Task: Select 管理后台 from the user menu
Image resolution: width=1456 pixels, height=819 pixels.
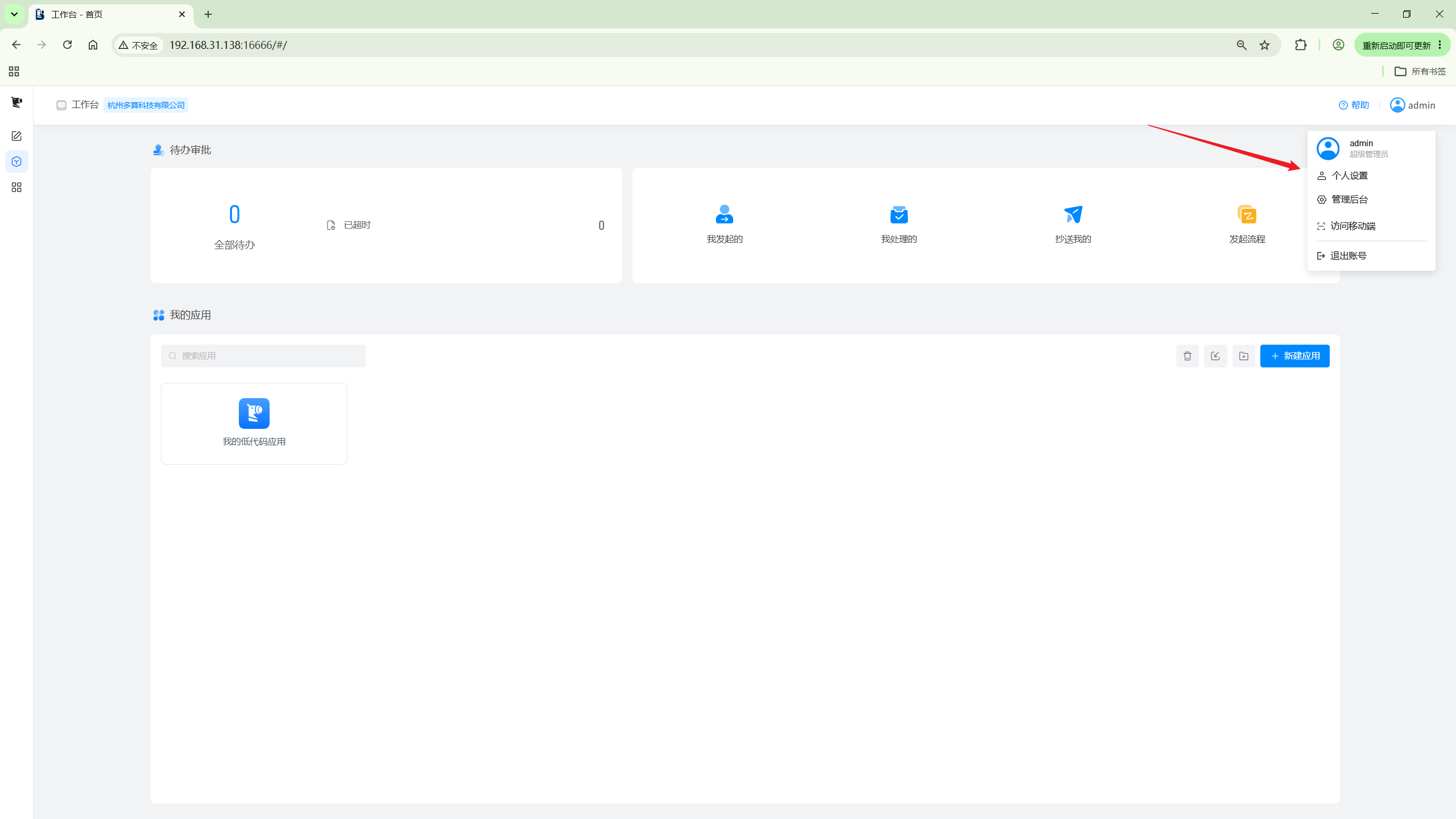Action: [x=1371, y=200]
